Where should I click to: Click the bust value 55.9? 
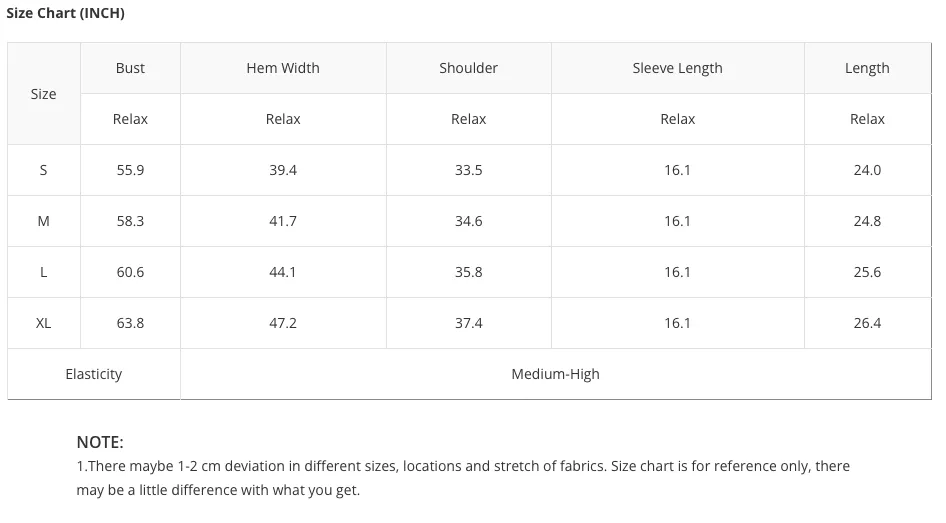click(130, 170)
